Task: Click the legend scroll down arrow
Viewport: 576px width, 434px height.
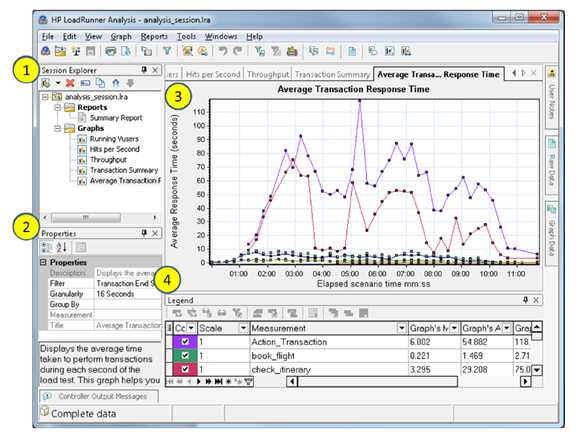Action: 537,369
